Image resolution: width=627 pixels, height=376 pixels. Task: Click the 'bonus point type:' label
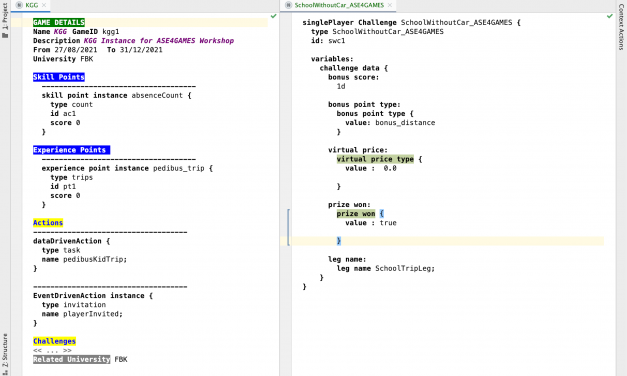pyautogui.click(x=364, y=105)
